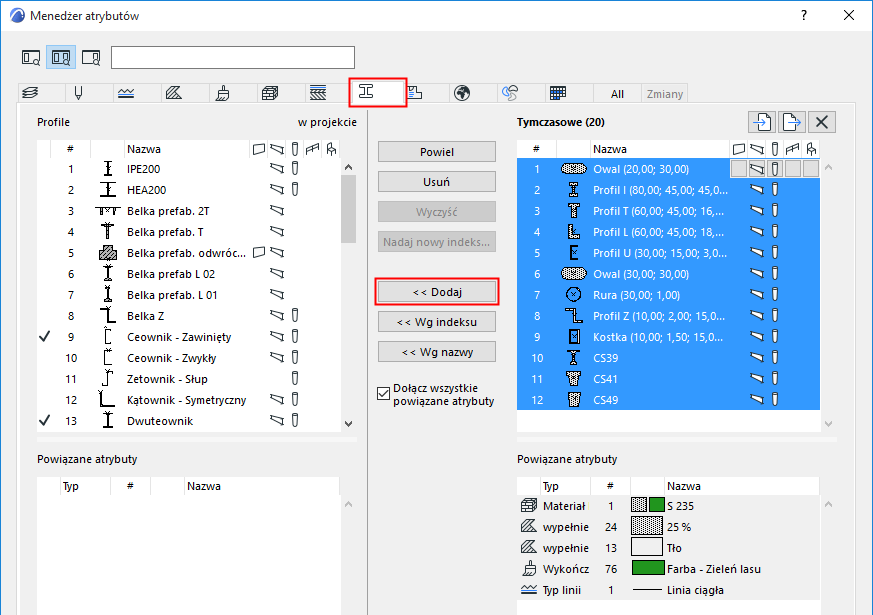This screenshot has height=615, width=873.
Task: Select the highlighted two-panel search icon
Action: 61,57
